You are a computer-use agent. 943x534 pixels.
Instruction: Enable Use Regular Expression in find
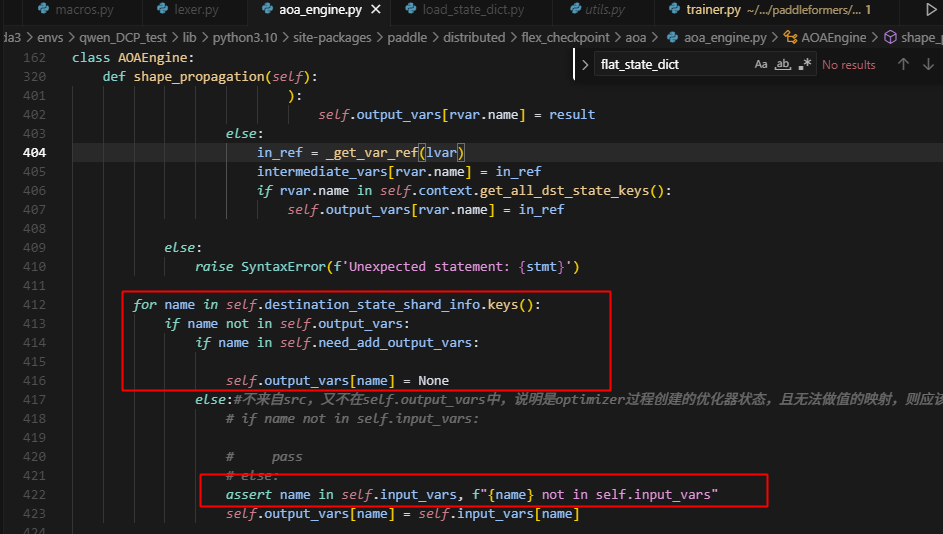coord(804,64)
